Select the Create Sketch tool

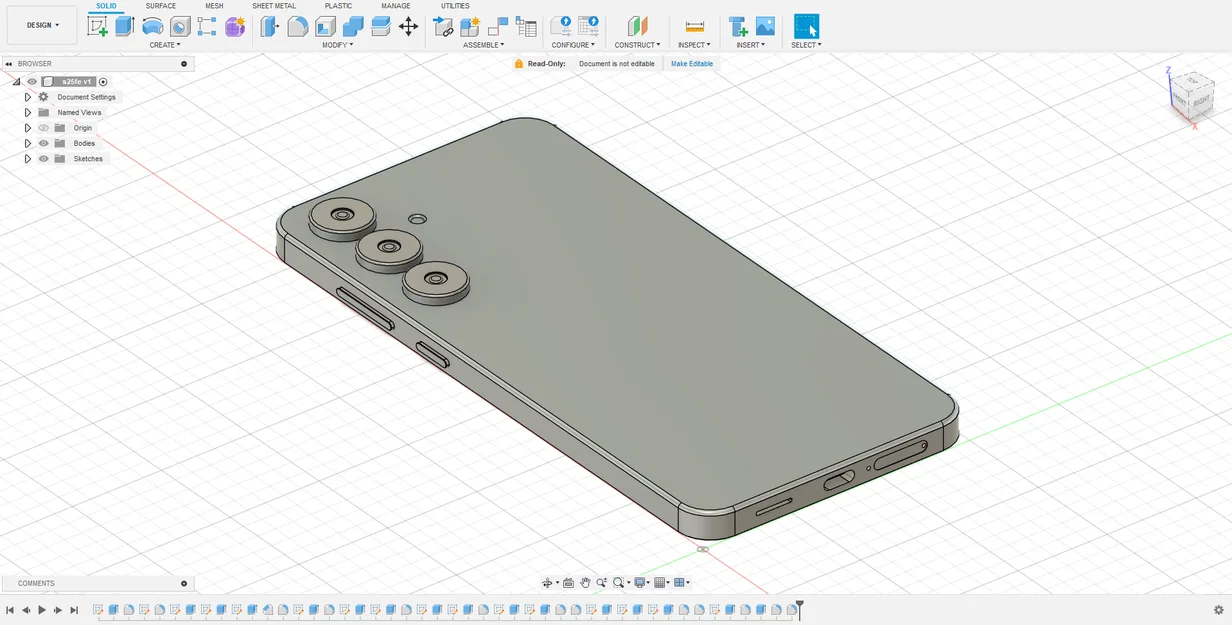click(97, 27)
